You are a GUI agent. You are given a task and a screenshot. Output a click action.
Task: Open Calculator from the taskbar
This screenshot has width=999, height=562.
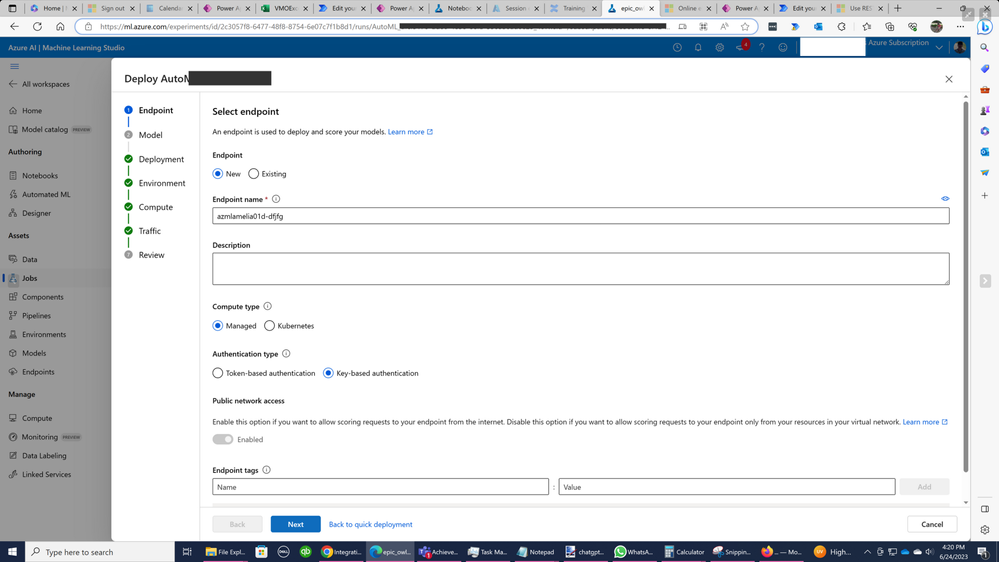[684, 552]
